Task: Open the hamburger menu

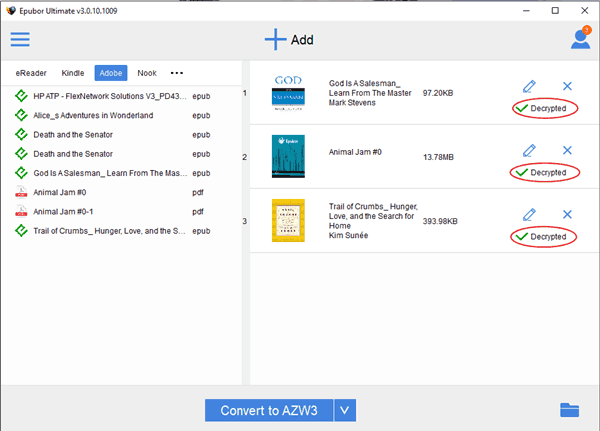Action: click(20, 39)
